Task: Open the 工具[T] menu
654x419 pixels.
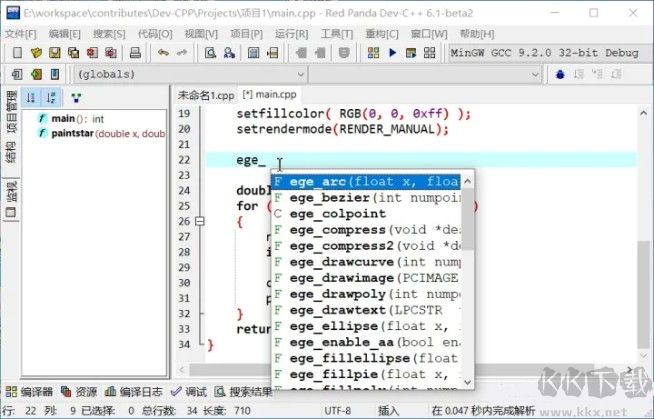Action: [336, 33]
